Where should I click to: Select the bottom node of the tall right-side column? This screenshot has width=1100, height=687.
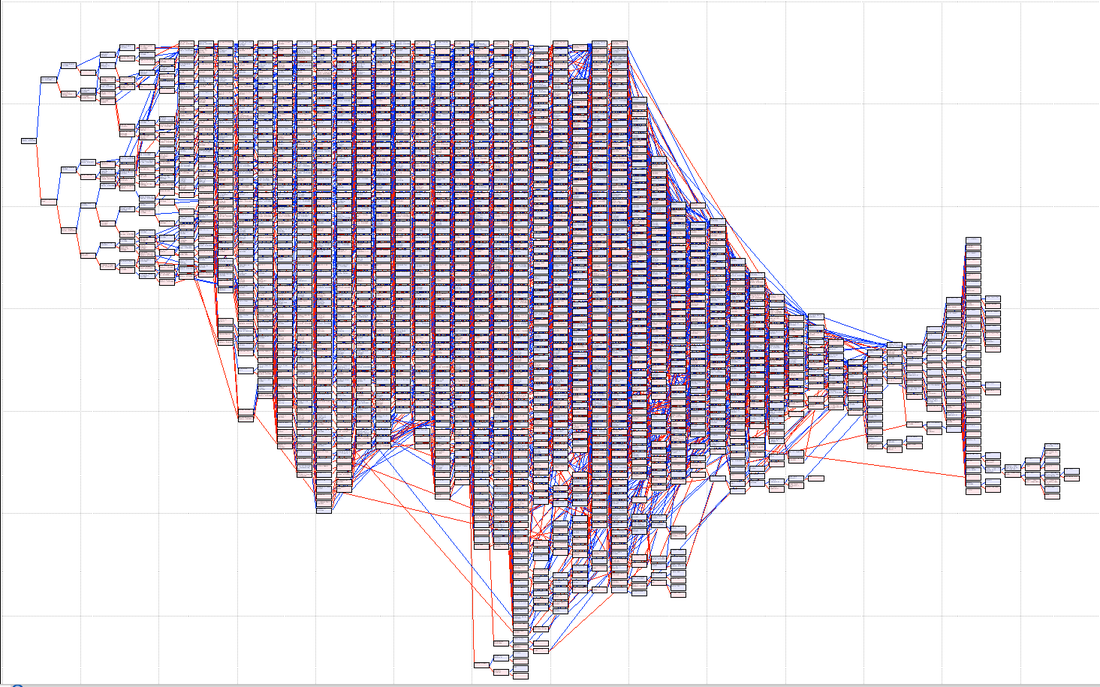tap(973, 491)
